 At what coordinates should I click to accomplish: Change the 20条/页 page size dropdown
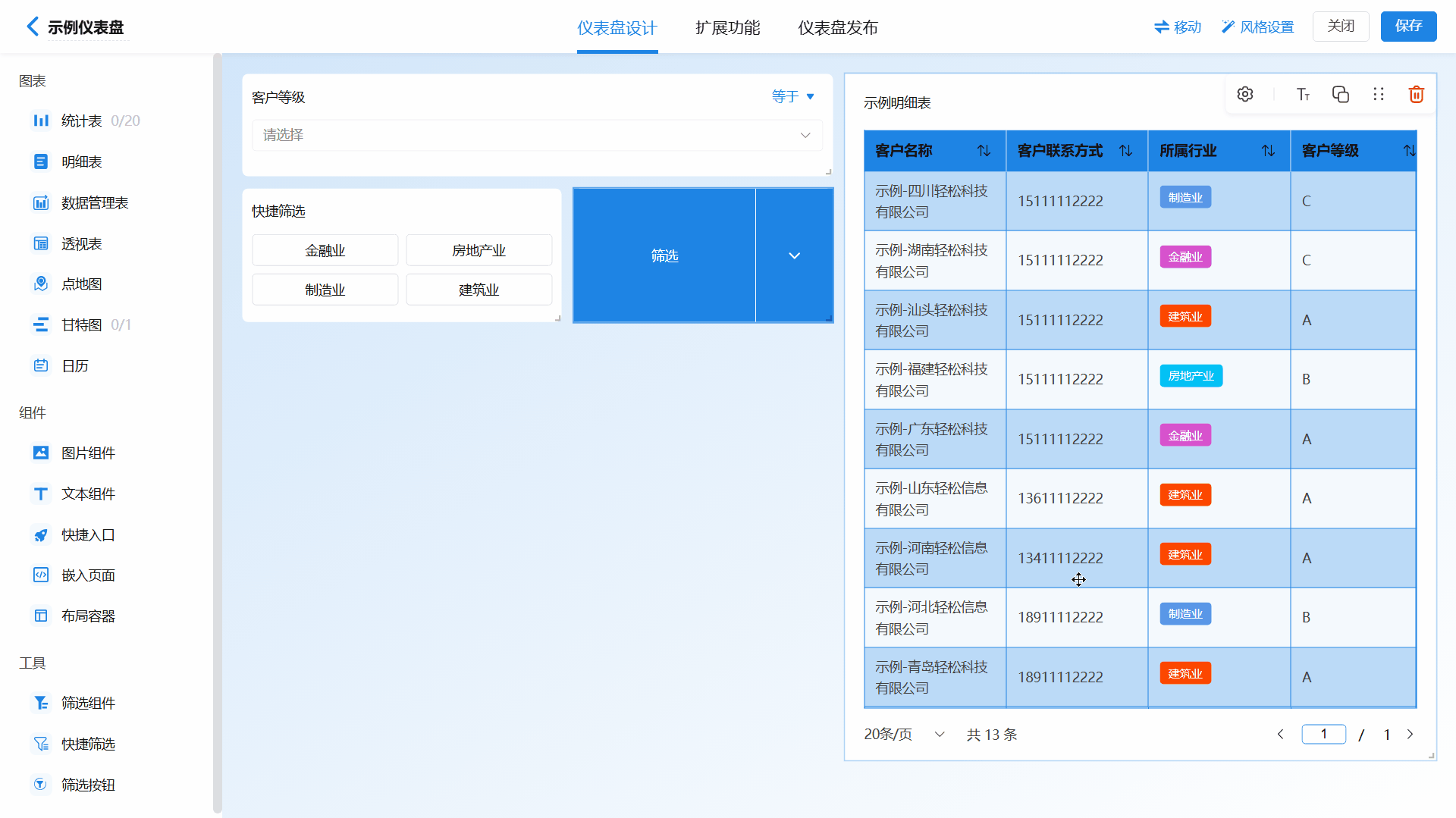point(904,734)
